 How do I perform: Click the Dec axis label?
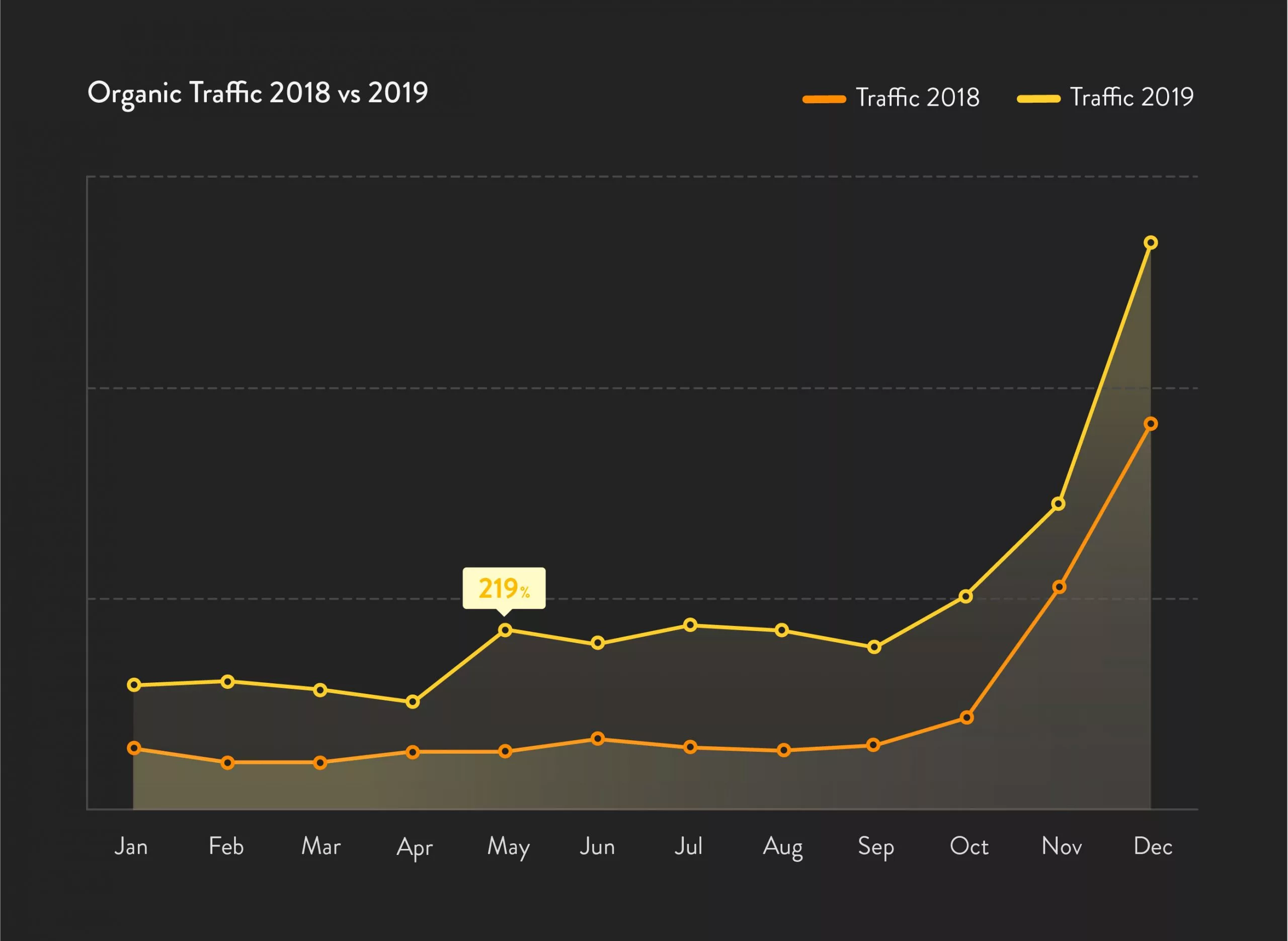(x=1153, y=846)
